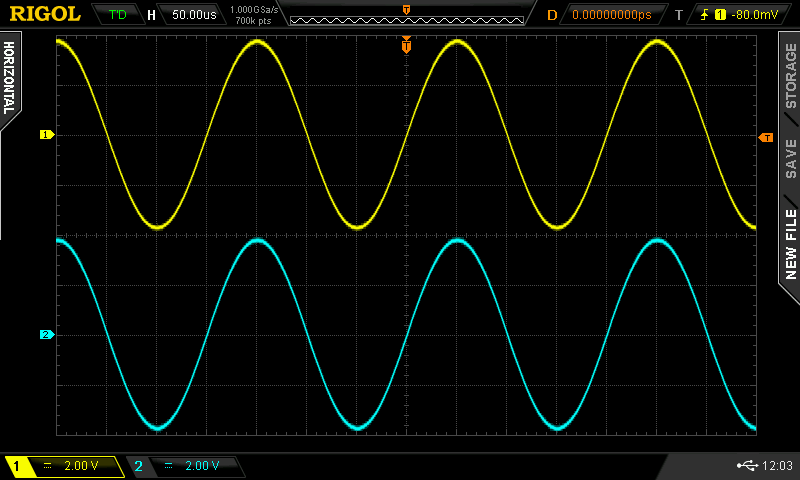Screen dimensions: 800x480
Task: Open the SAVE side tab
Action: tap(790, 159)
